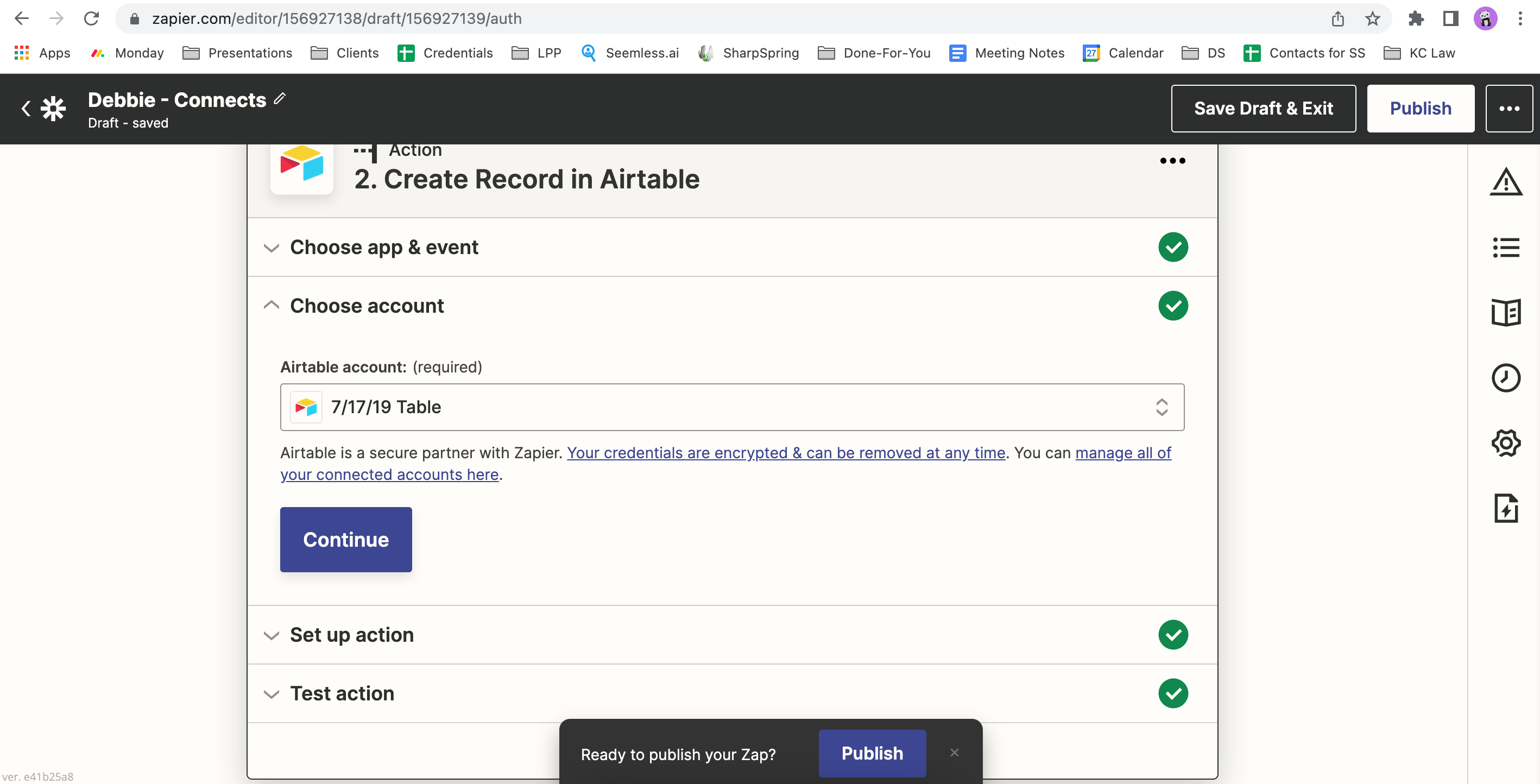This screenshot has width=1540, height=784.
Task: Open the DS bookmark folder
Action: point(1203,53)
